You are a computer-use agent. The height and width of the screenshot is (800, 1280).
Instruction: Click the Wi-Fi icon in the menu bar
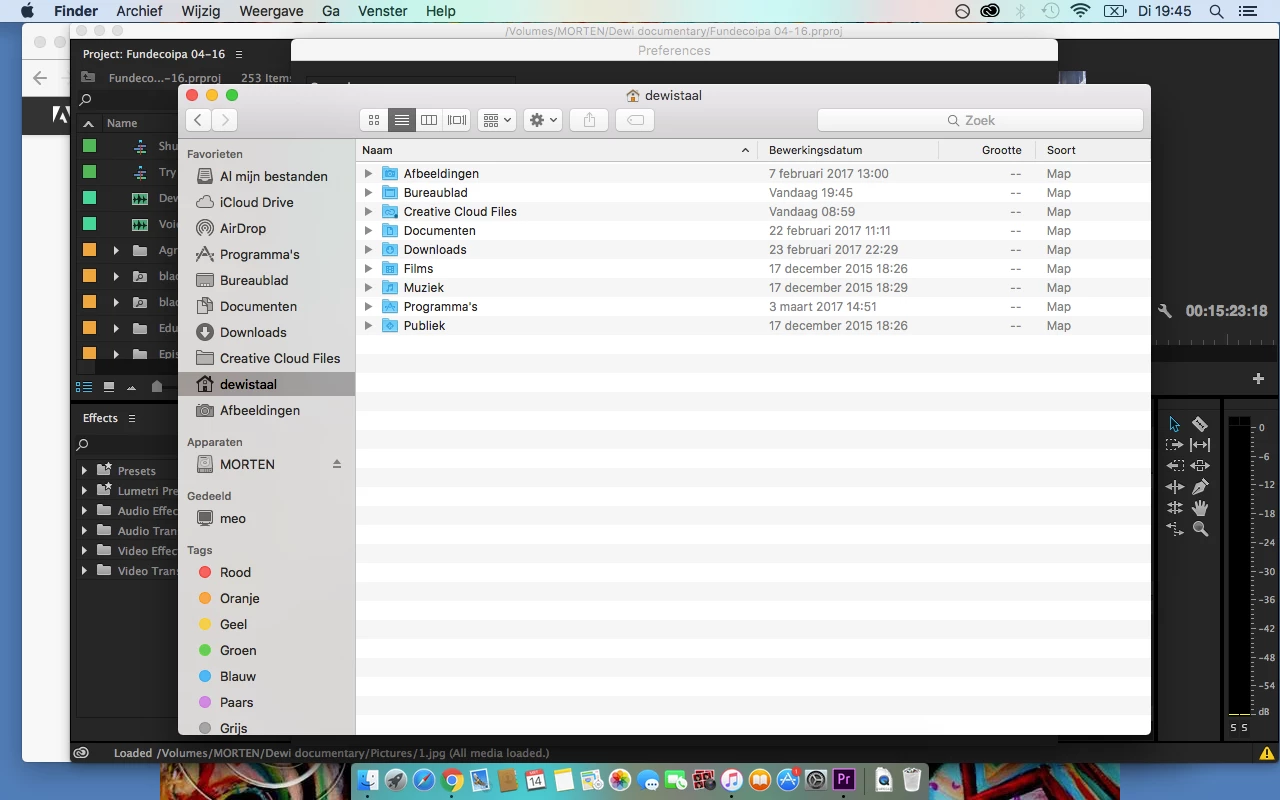1080,11
